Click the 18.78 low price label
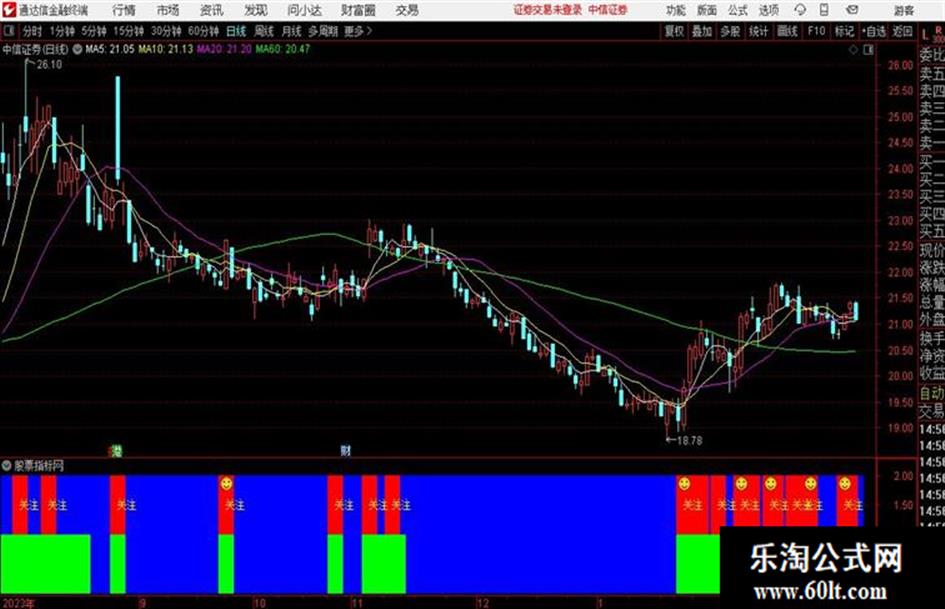 [689, 441]
